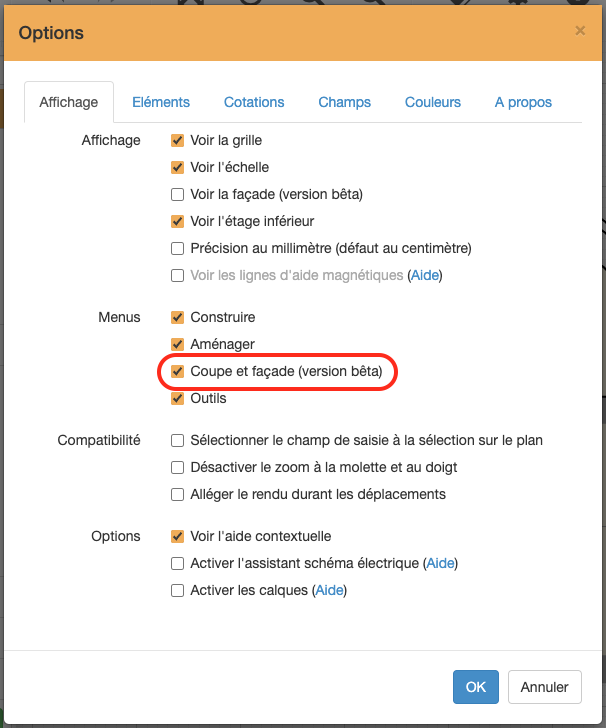Toggle Voir l'étage inférieur checkbox
Screen dimensions: 606x728
click(178, 222)
